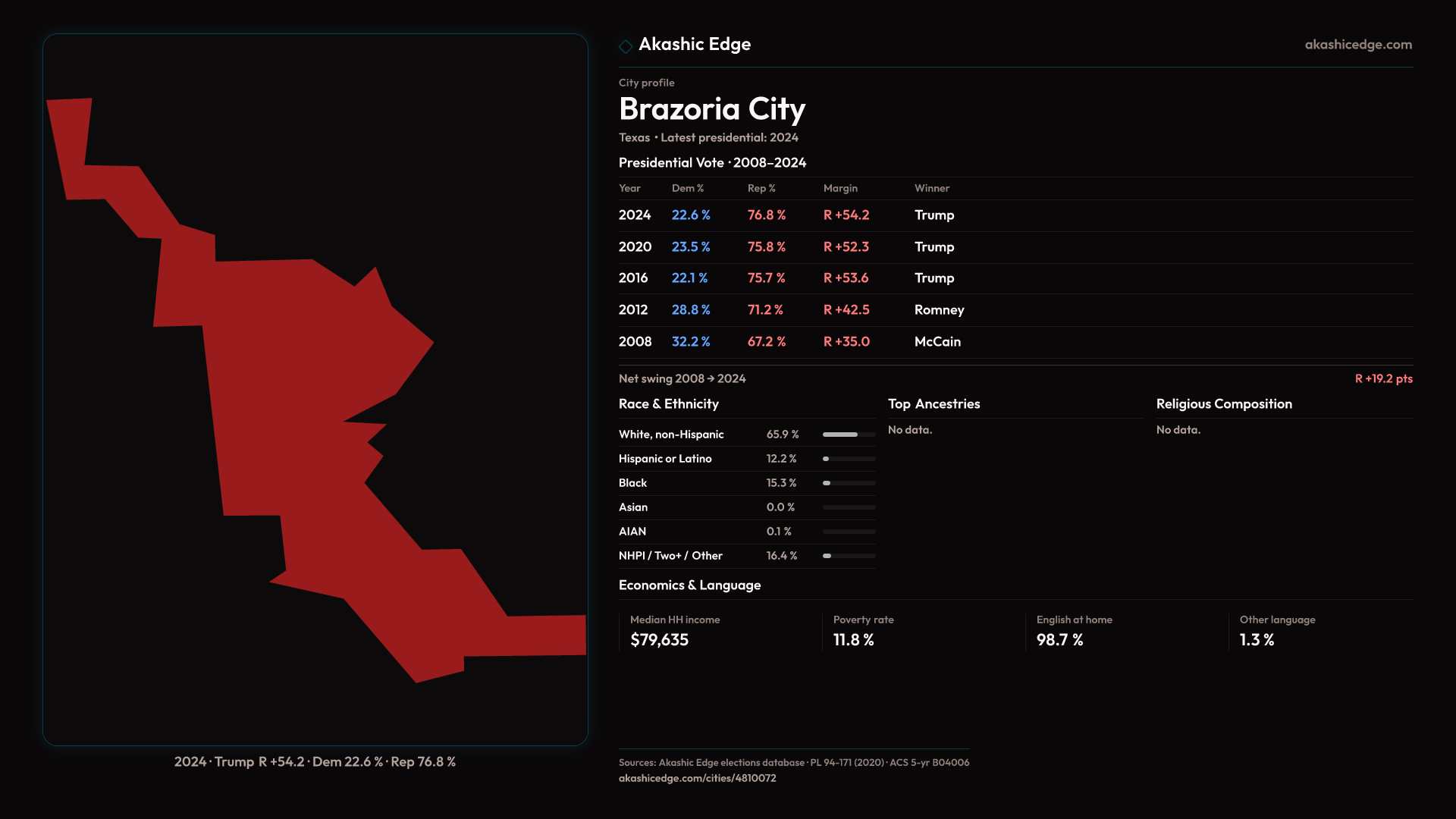The image size is (1456, 819).
Task: Click the Margin column header
Action: pyautogui.click(x=840, y=188)
